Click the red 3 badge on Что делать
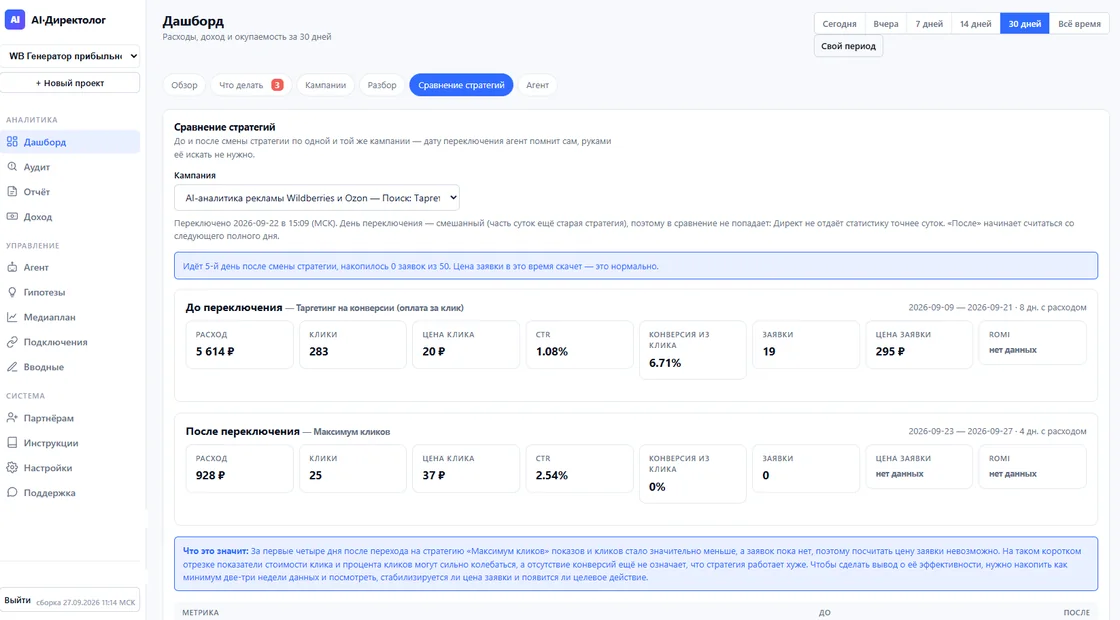 277,85
